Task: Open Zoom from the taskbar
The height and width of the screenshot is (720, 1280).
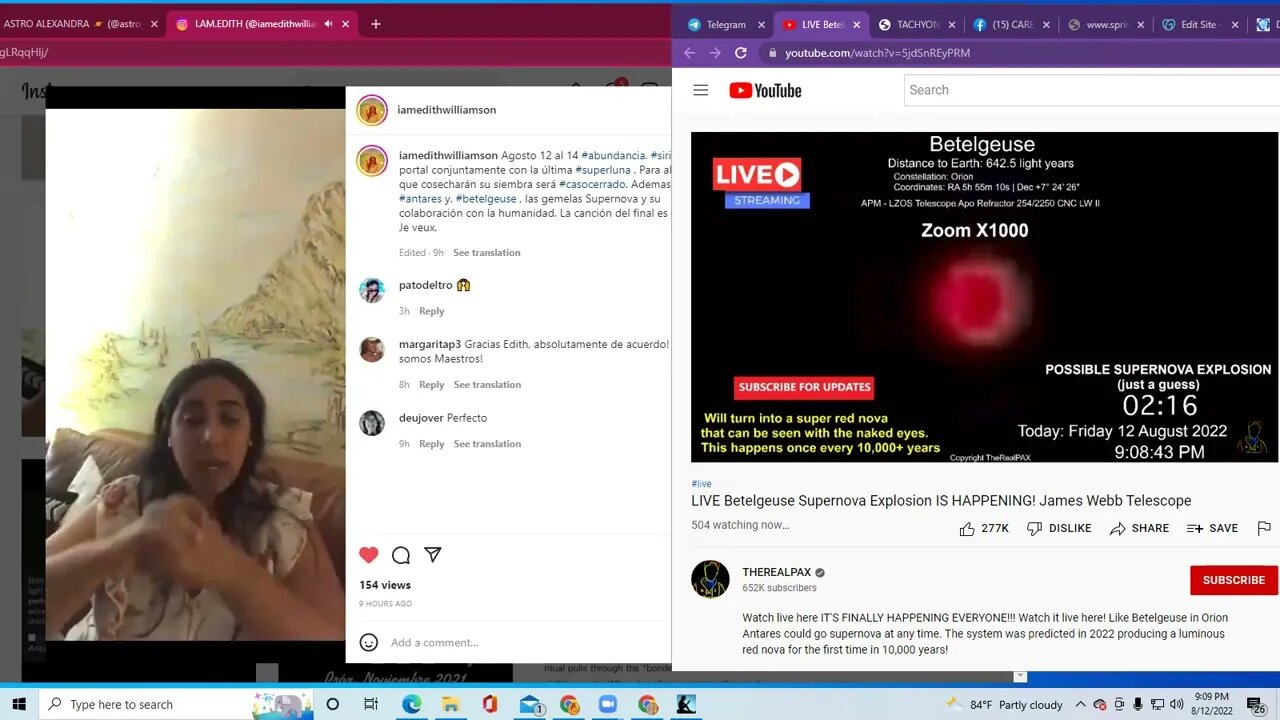Action: [607, 704]
